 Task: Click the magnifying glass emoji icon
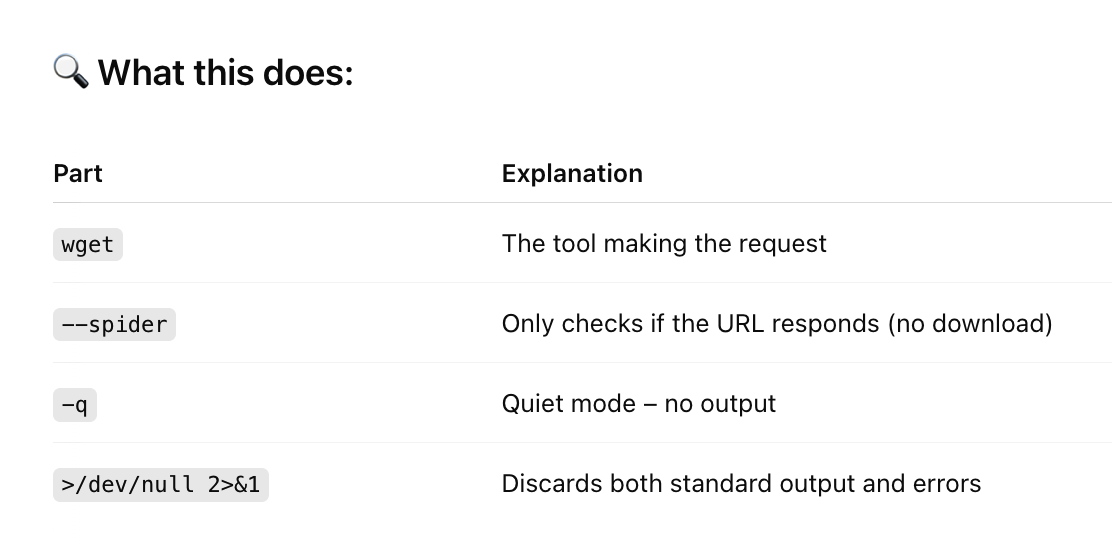71,72
